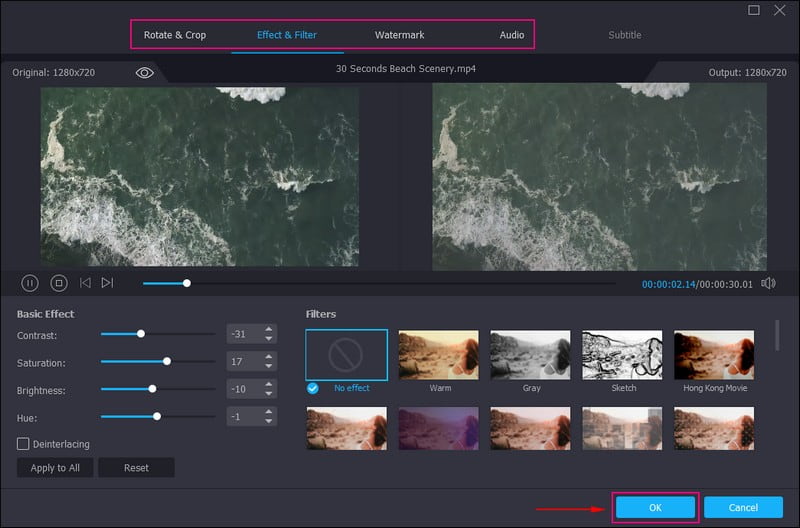Click the Hue value input field
This screenshot has height=528, width=800.
244,416
